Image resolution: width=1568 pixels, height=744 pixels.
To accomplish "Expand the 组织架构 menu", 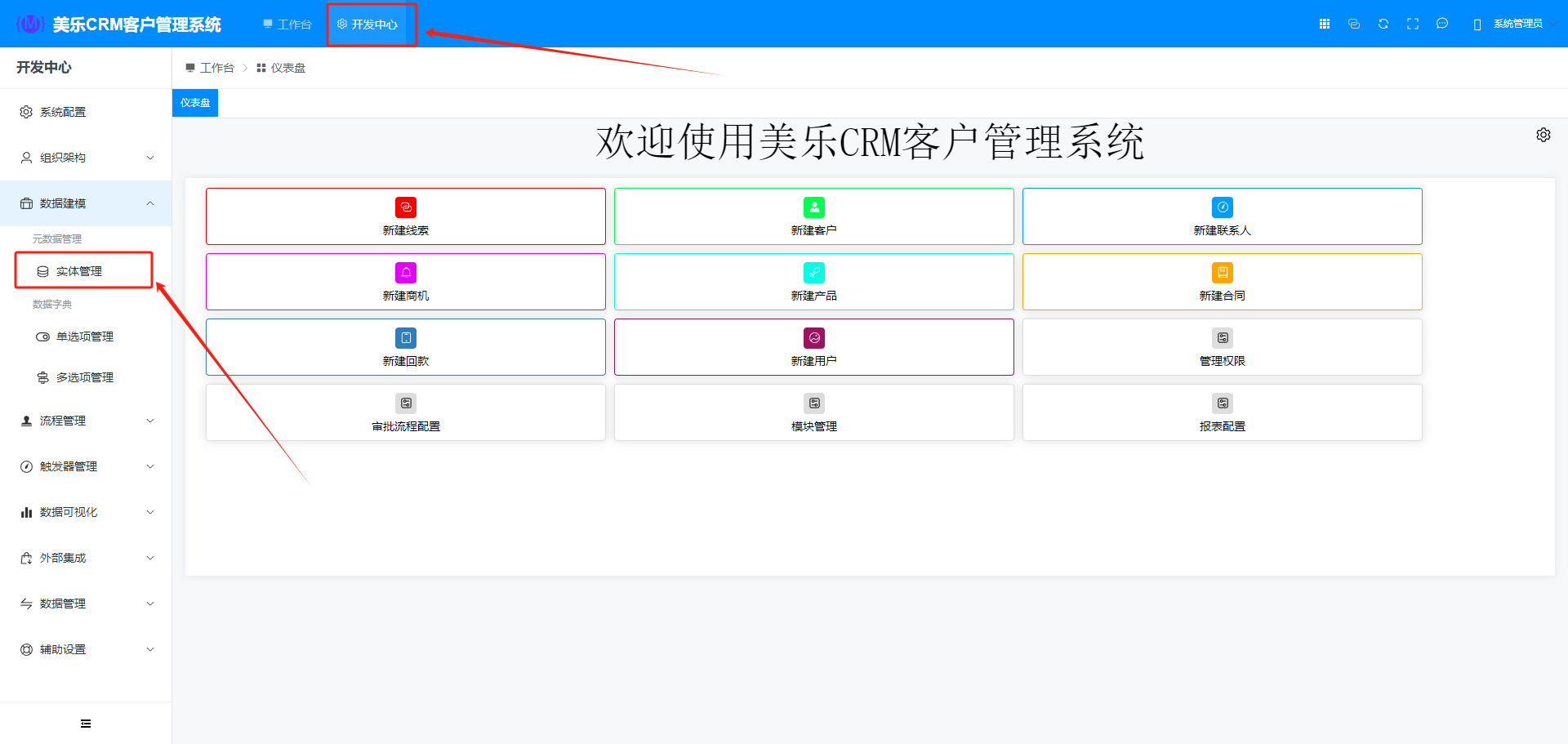I will point(86,158).
